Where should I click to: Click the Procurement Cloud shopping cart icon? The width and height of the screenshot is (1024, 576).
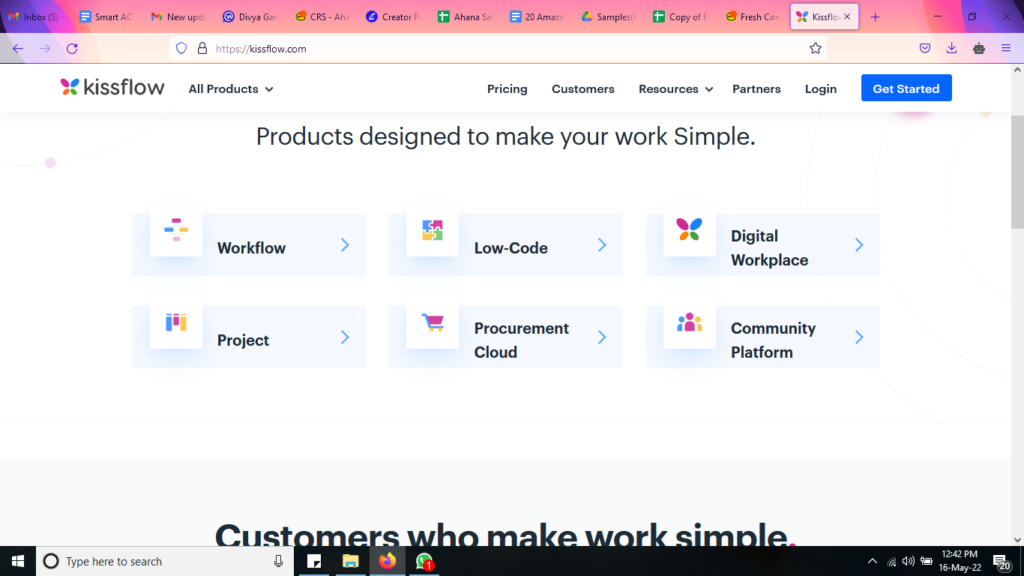432,322
